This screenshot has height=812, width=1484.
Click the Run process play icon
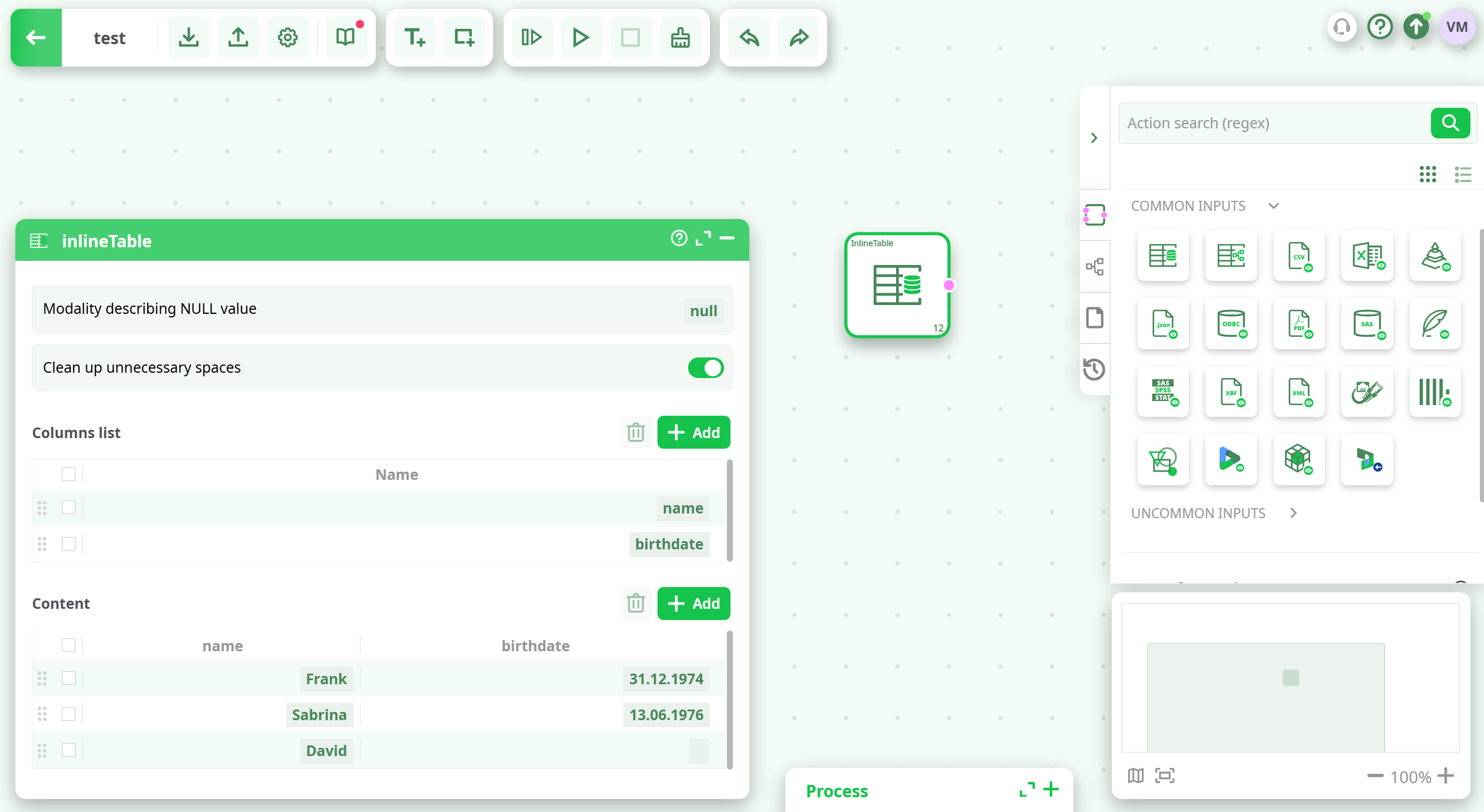[x=581, y=38]
